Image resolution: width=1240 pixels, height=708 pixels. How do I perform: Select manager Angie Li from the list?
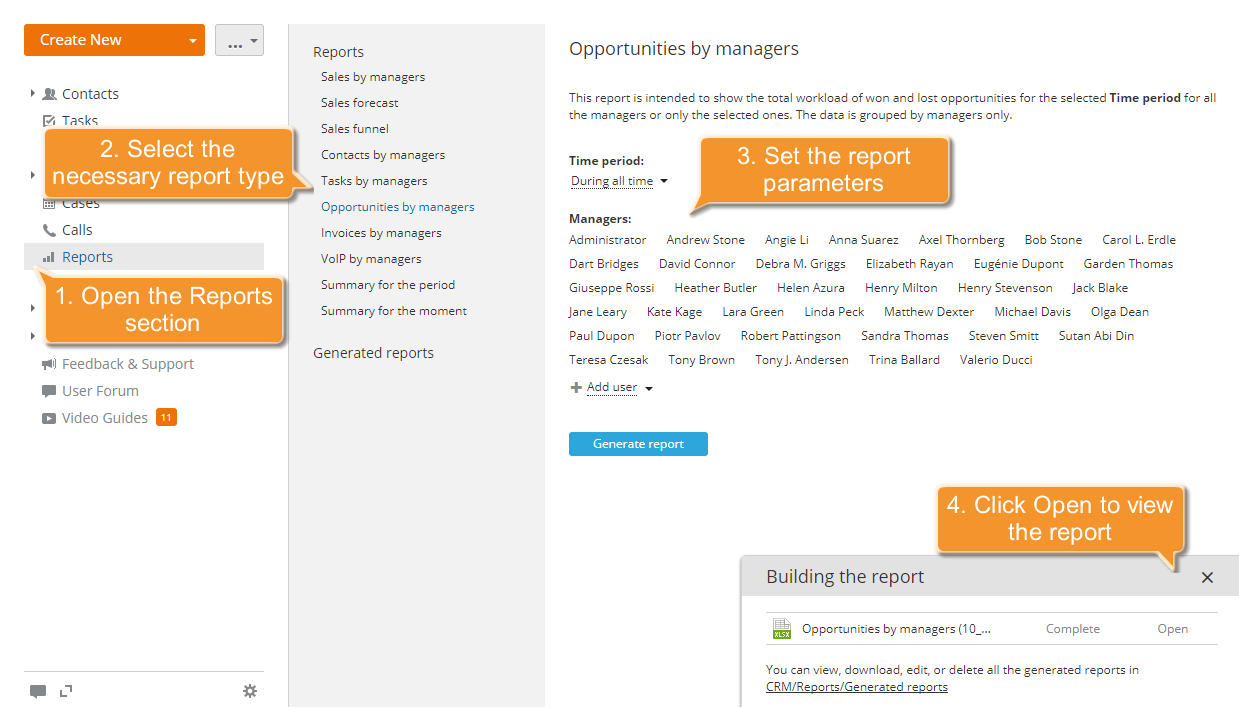[x=786, y=239]
